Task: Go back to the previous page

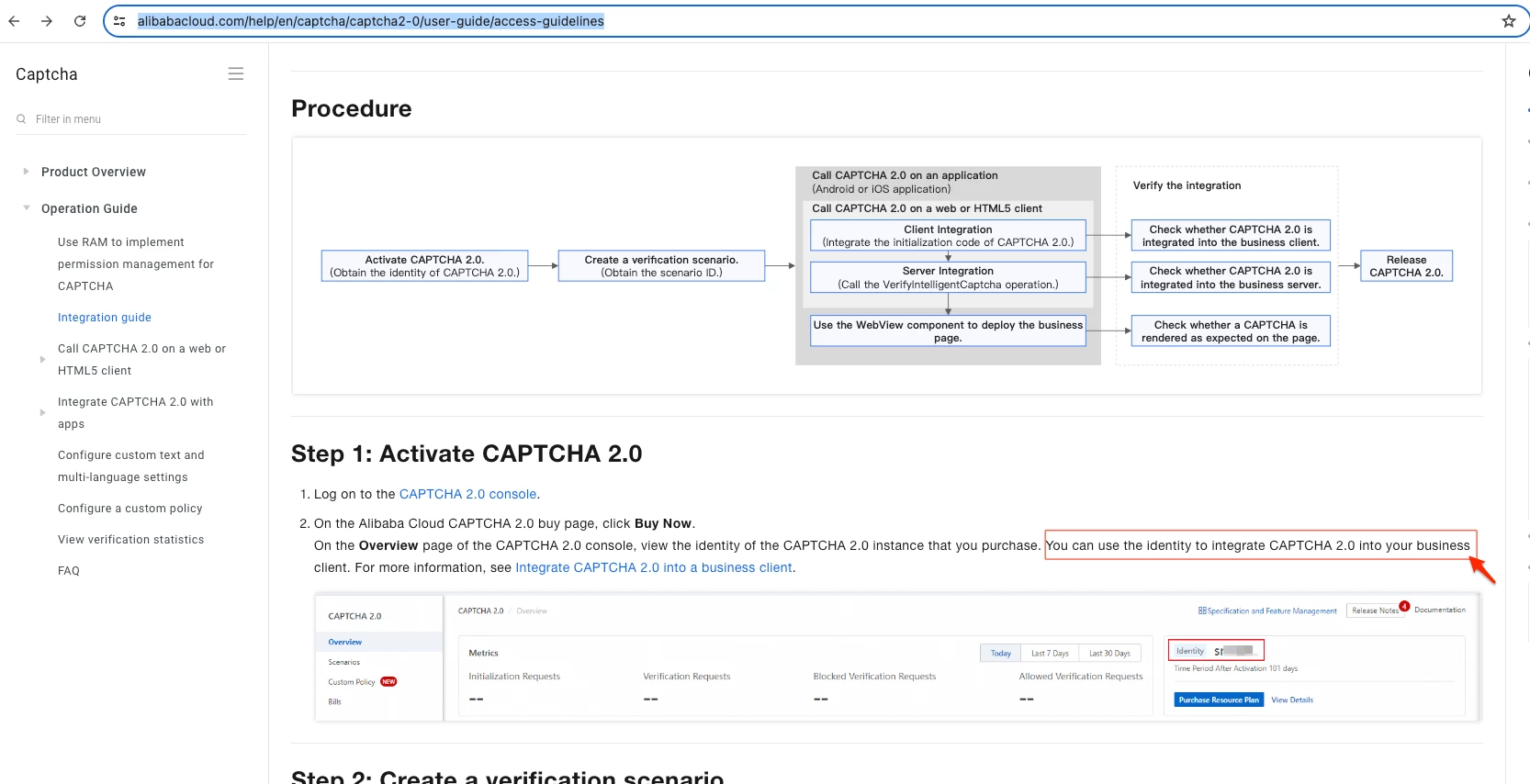Action: (x=15, y=21)
